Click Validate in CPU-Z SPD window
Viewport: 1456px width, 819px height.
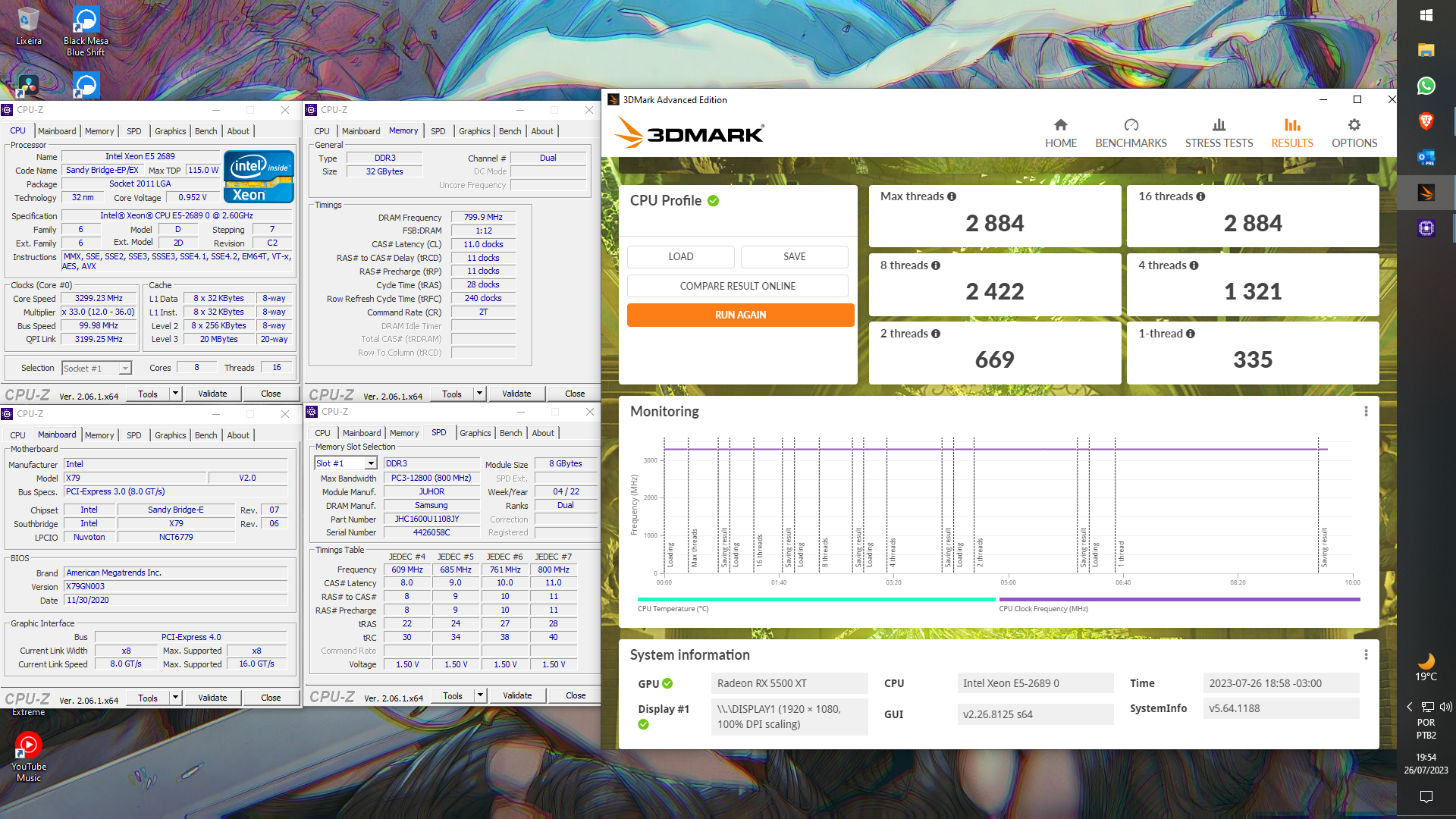tap(517, 695)
